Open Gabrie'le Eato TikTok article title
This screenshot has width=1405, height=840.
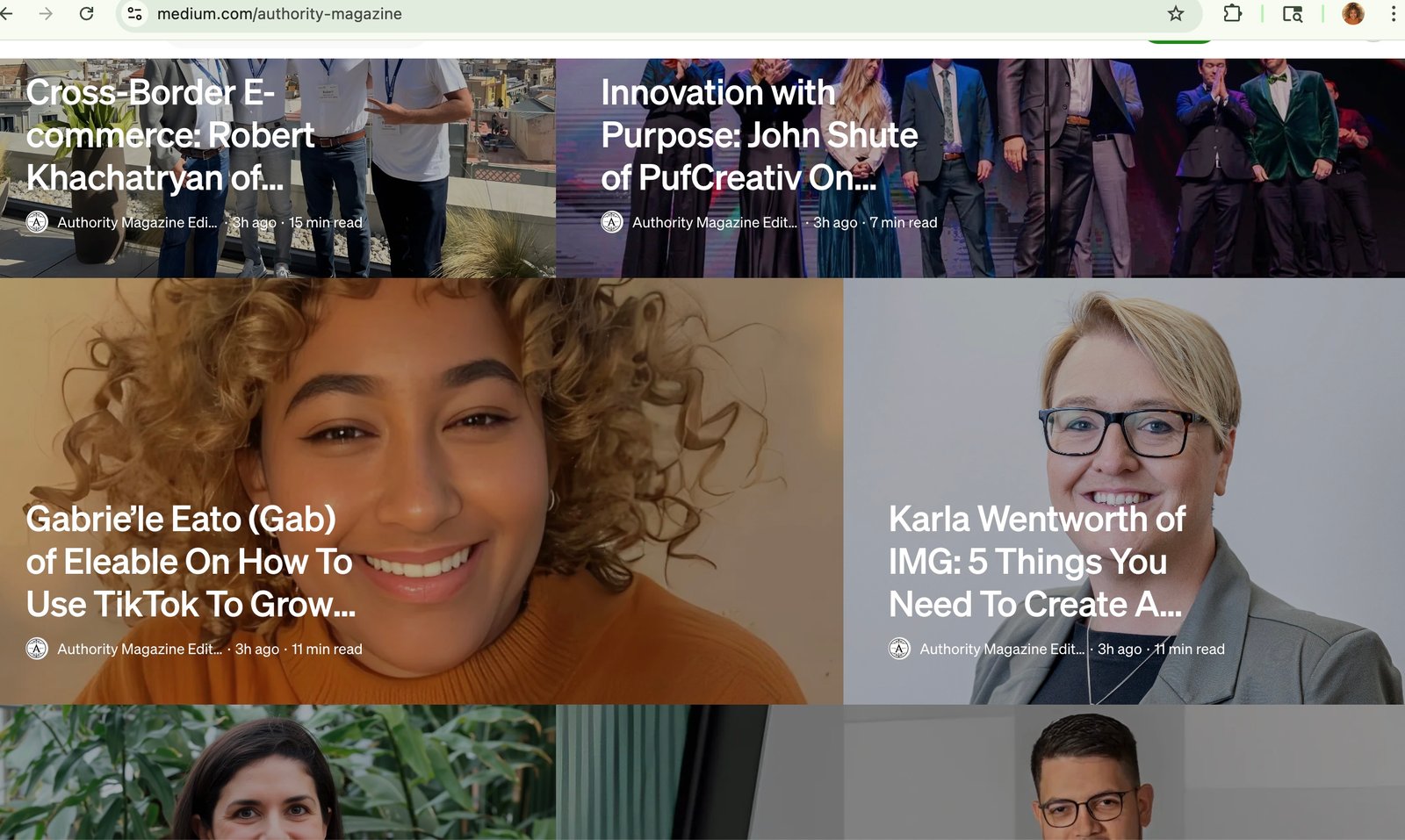[190, 562]
